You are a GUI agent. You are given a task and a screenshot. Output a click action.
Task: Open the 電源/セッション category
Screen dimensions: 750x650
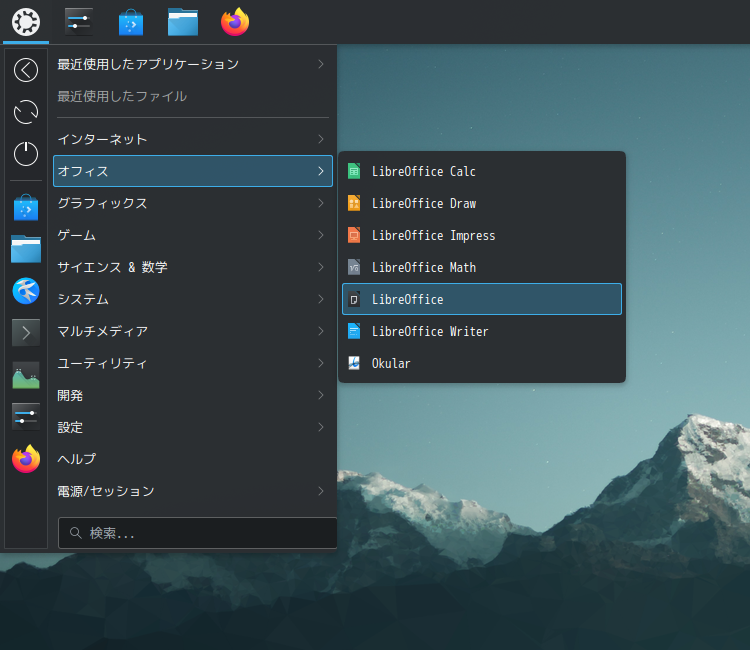click(193, 491)
